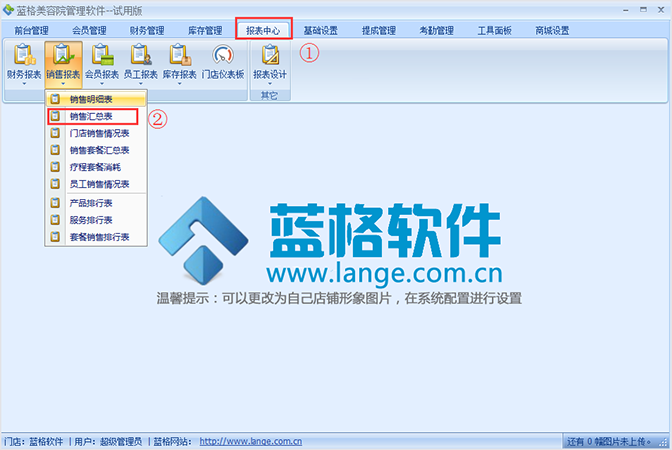The height and width of the screenshot is (450, 672).
Task: Expand the 报表设计 dropdown arrow
Action: (270, 84)
